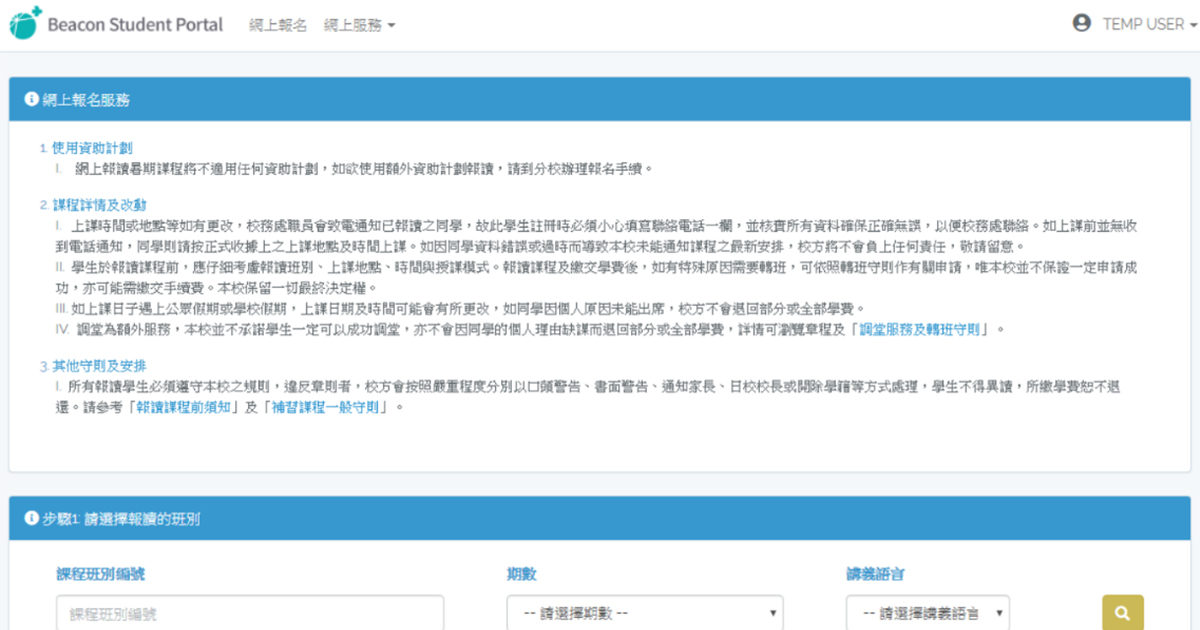Click the Beacon logo icon
This screenshot has width=1200, height=630.
[25, 23]
